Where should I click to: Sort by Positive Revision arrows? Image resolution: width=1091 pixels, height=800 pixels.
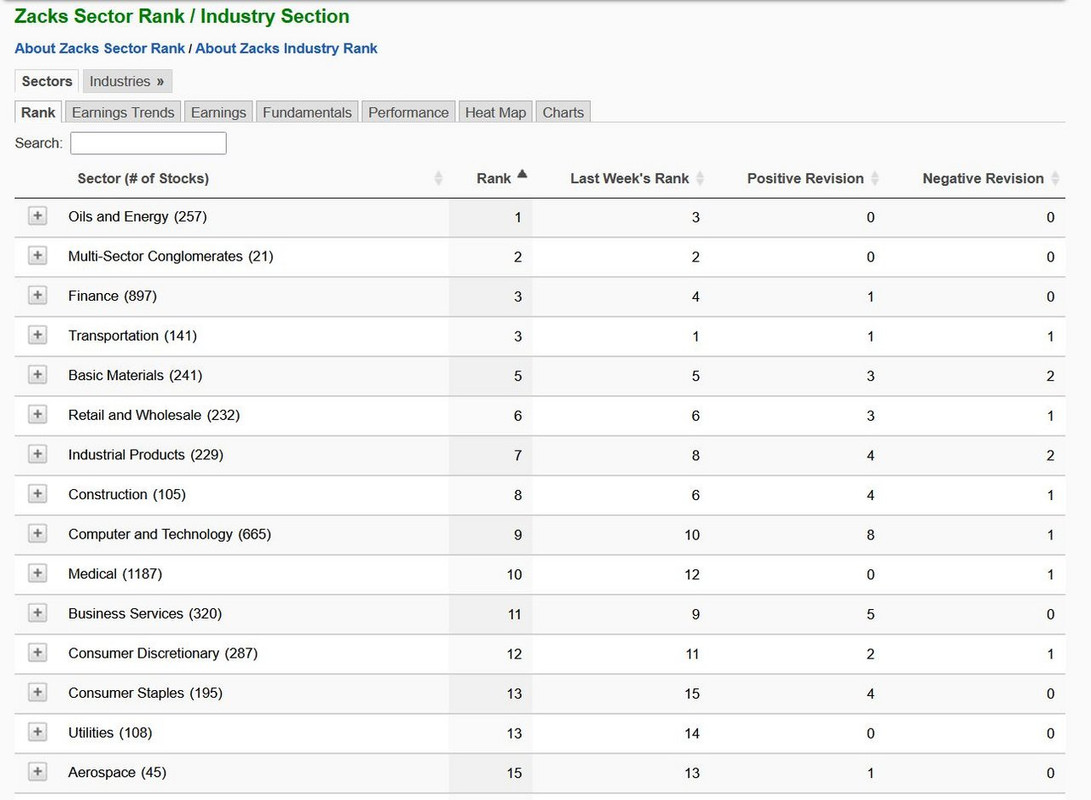tap(875, 179)
